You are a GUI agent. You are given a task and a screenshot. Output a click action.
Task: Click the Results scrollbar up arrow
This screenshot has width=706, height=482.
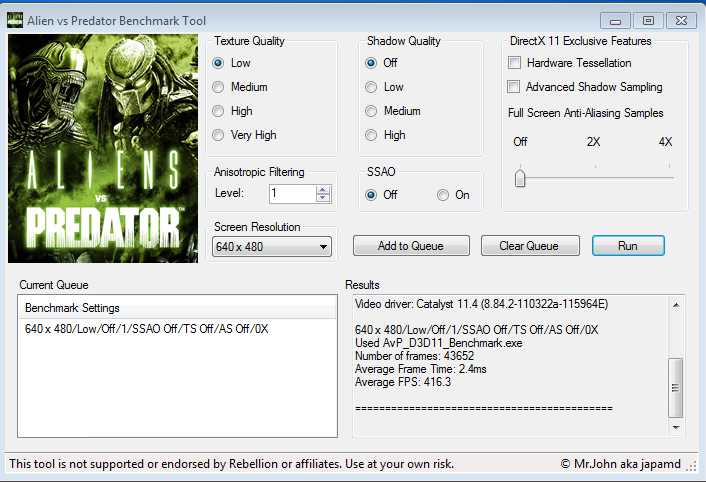(x=676, y=305)
